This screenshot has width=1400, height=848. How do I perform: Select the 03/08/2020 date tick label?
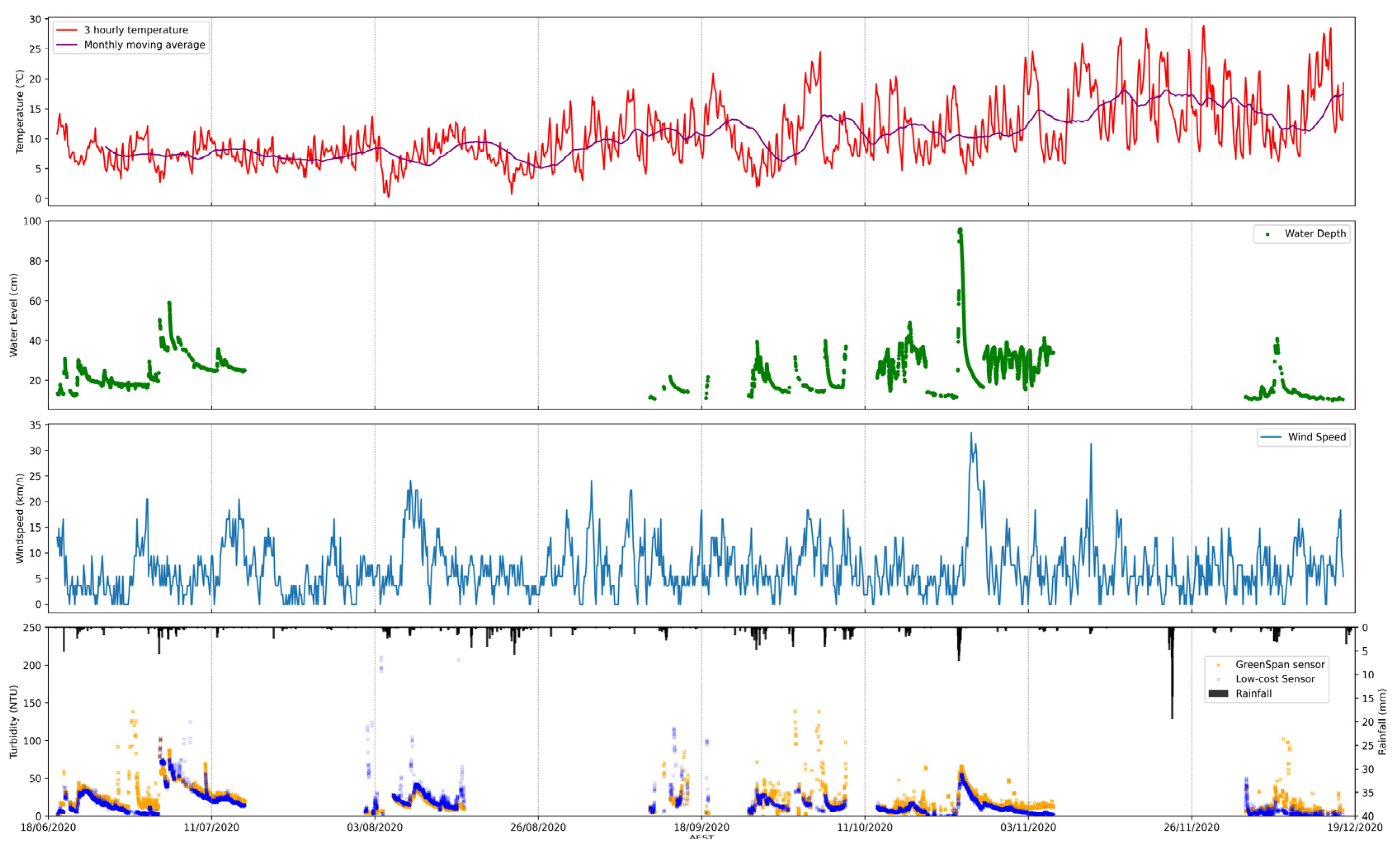(375, 827)
